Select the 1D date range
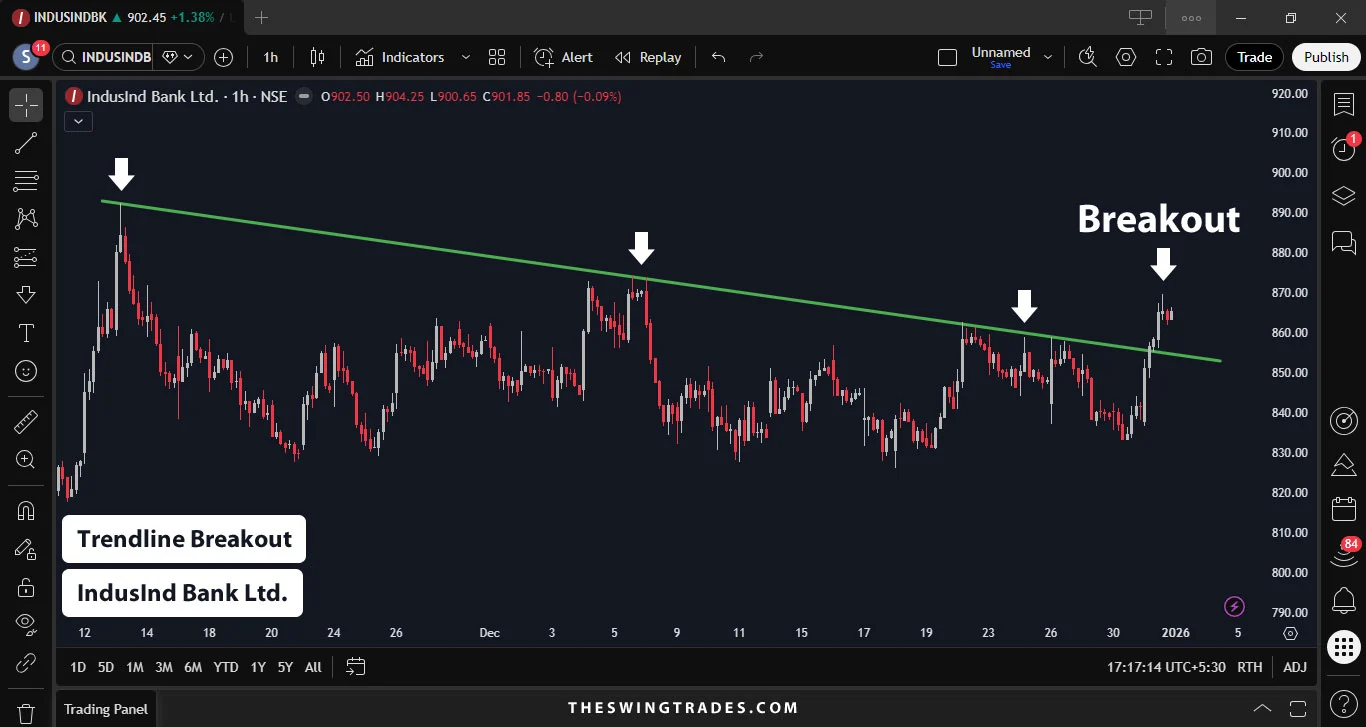The height and width of the screenshot is (727, 1366). click(x=77, y=667)
